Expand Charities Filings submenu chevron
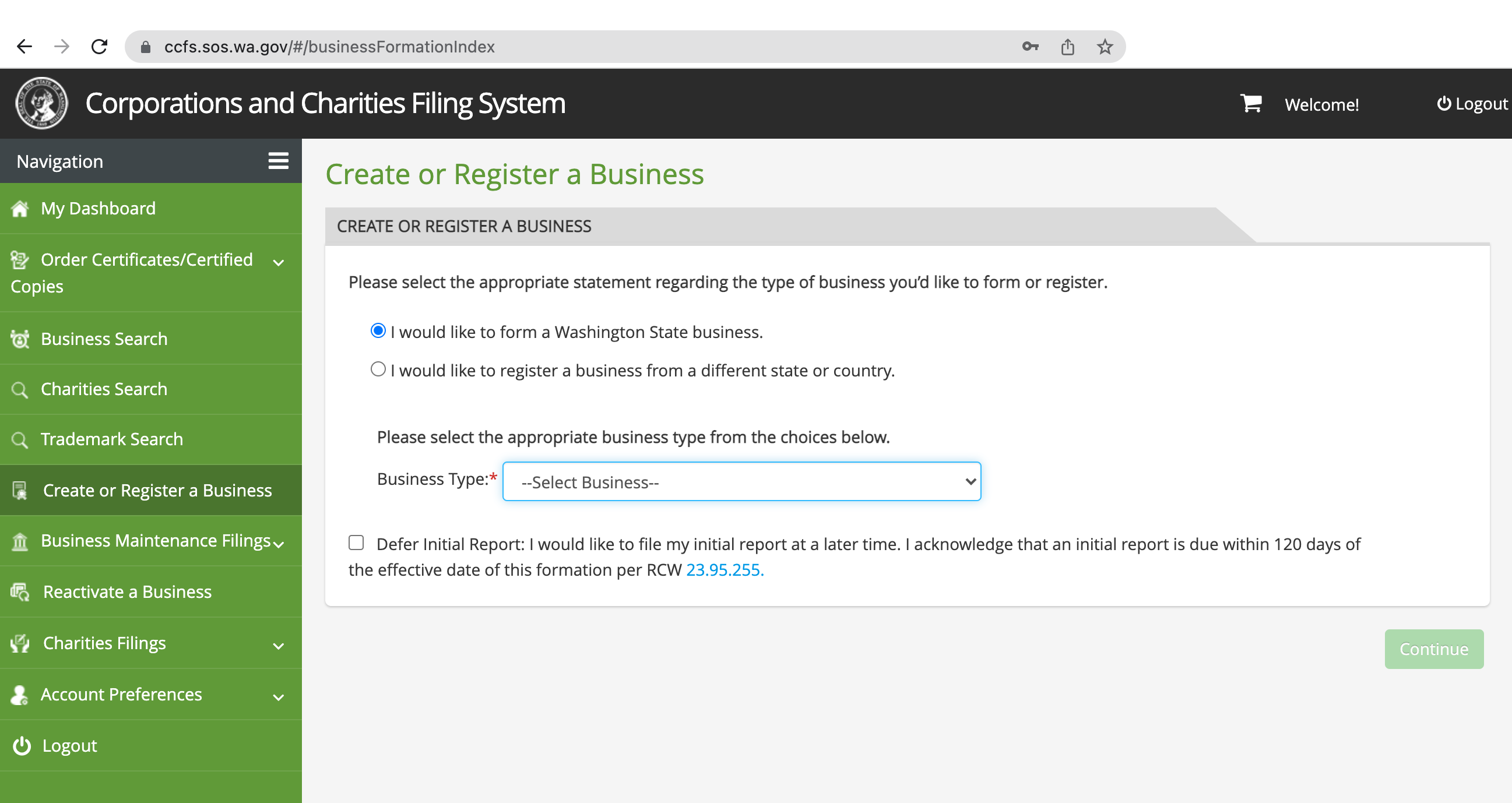This screenshot has height=803, width=1512. [x=279, y=646]
